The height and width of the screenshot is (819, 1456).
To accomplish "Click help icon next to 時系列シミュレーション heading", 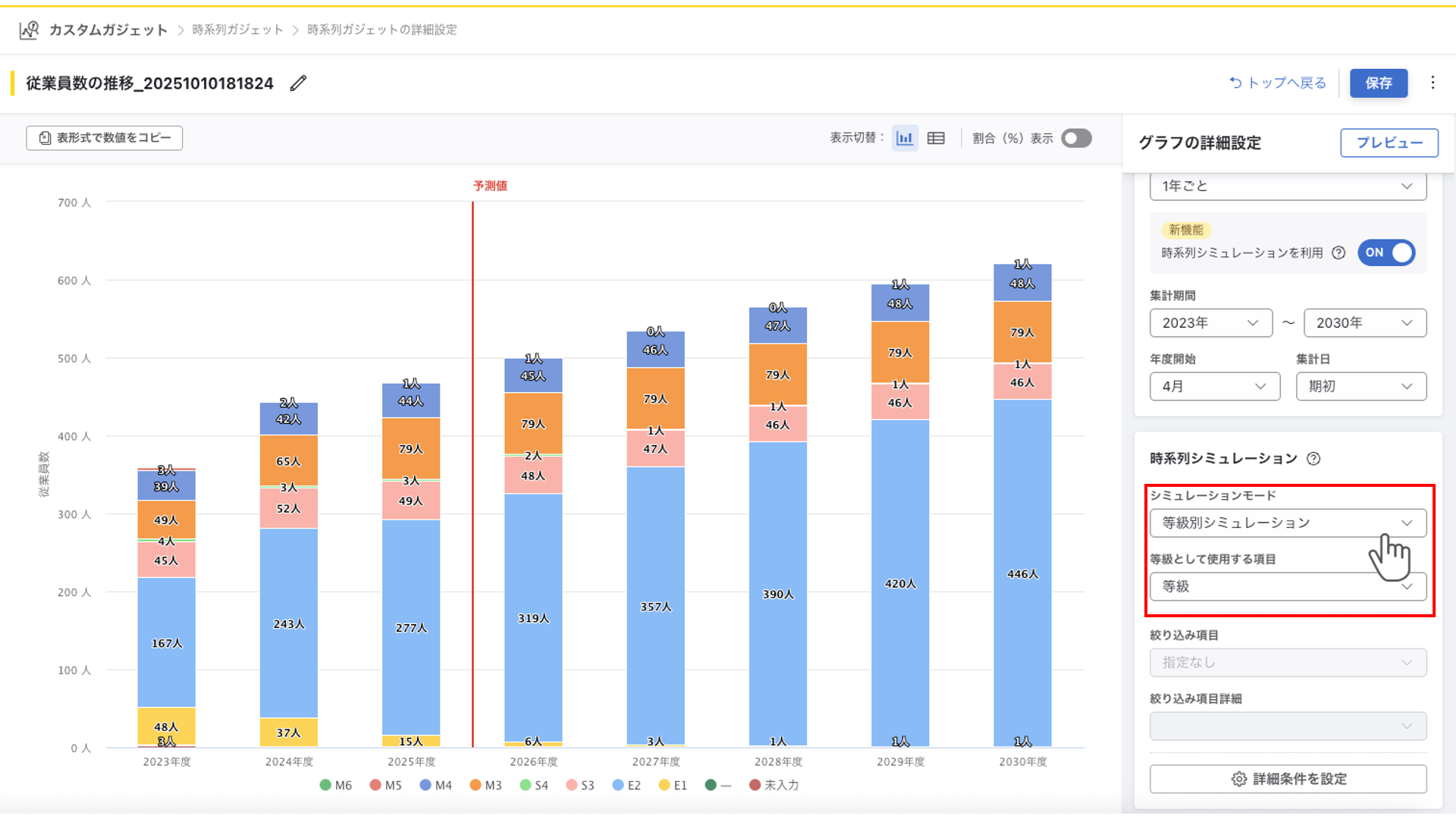I will click(1313, 458).
